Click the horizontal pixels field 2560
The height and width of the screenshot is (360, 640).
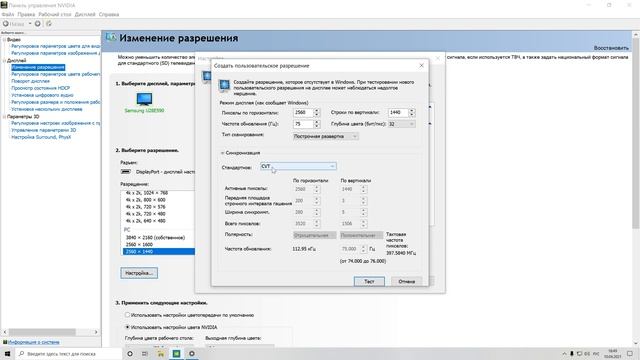coord(303,112)
